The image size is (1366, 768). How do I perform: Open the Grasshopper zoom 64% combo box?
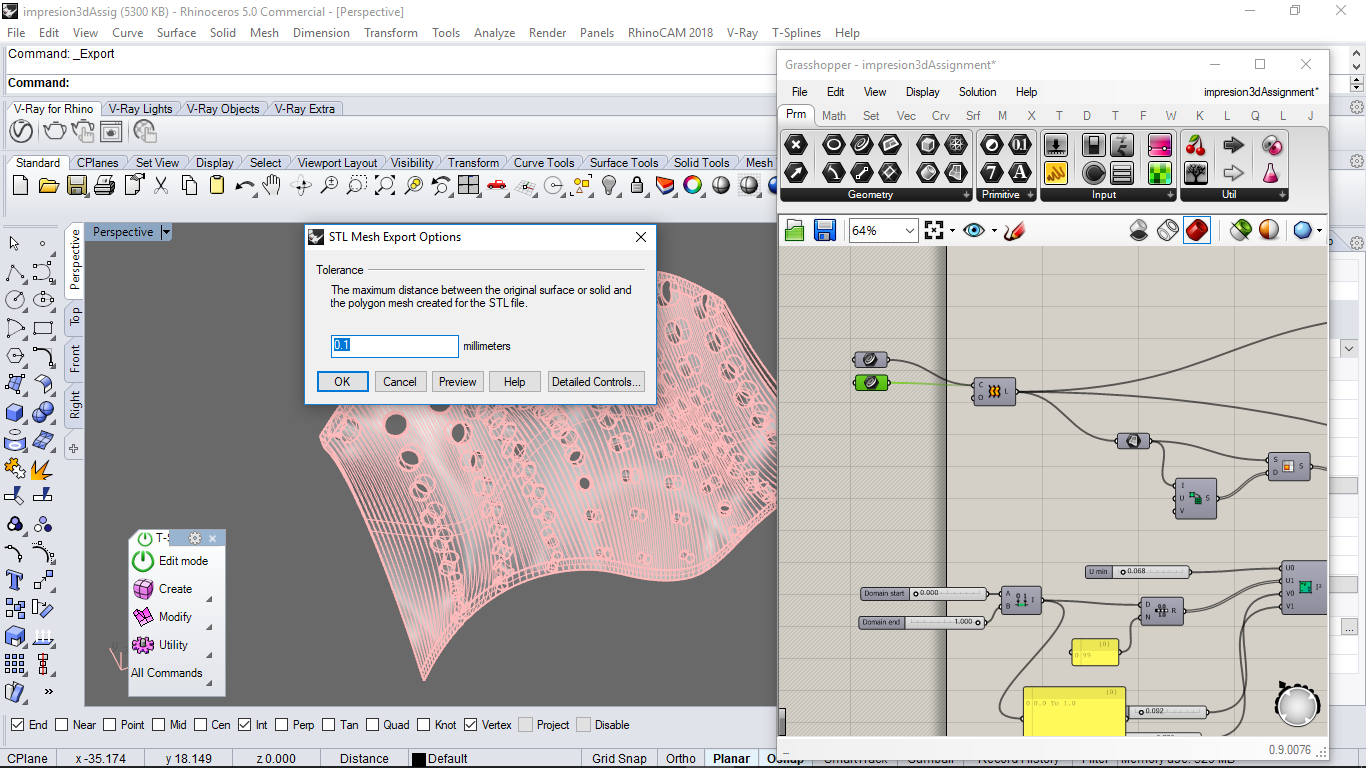(883, 231)
